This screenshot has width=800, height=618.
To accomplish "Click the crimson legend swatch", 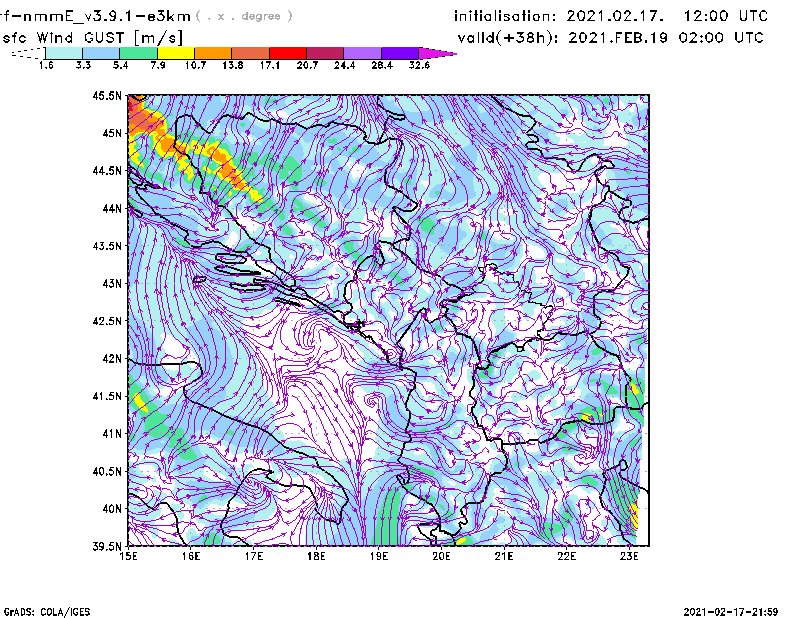I will [x=325, y=53].
